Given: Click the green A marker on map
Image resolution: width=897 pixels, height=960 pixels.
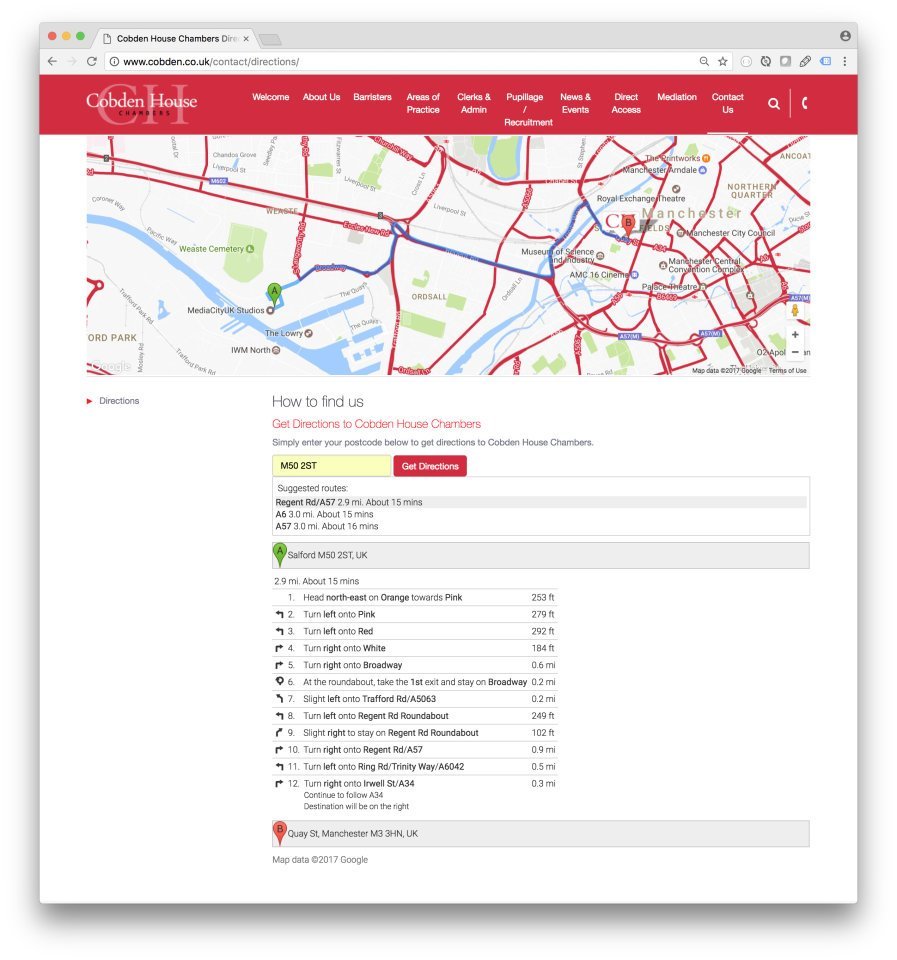Looking at the screenshot, I should (x=274, y=293).
